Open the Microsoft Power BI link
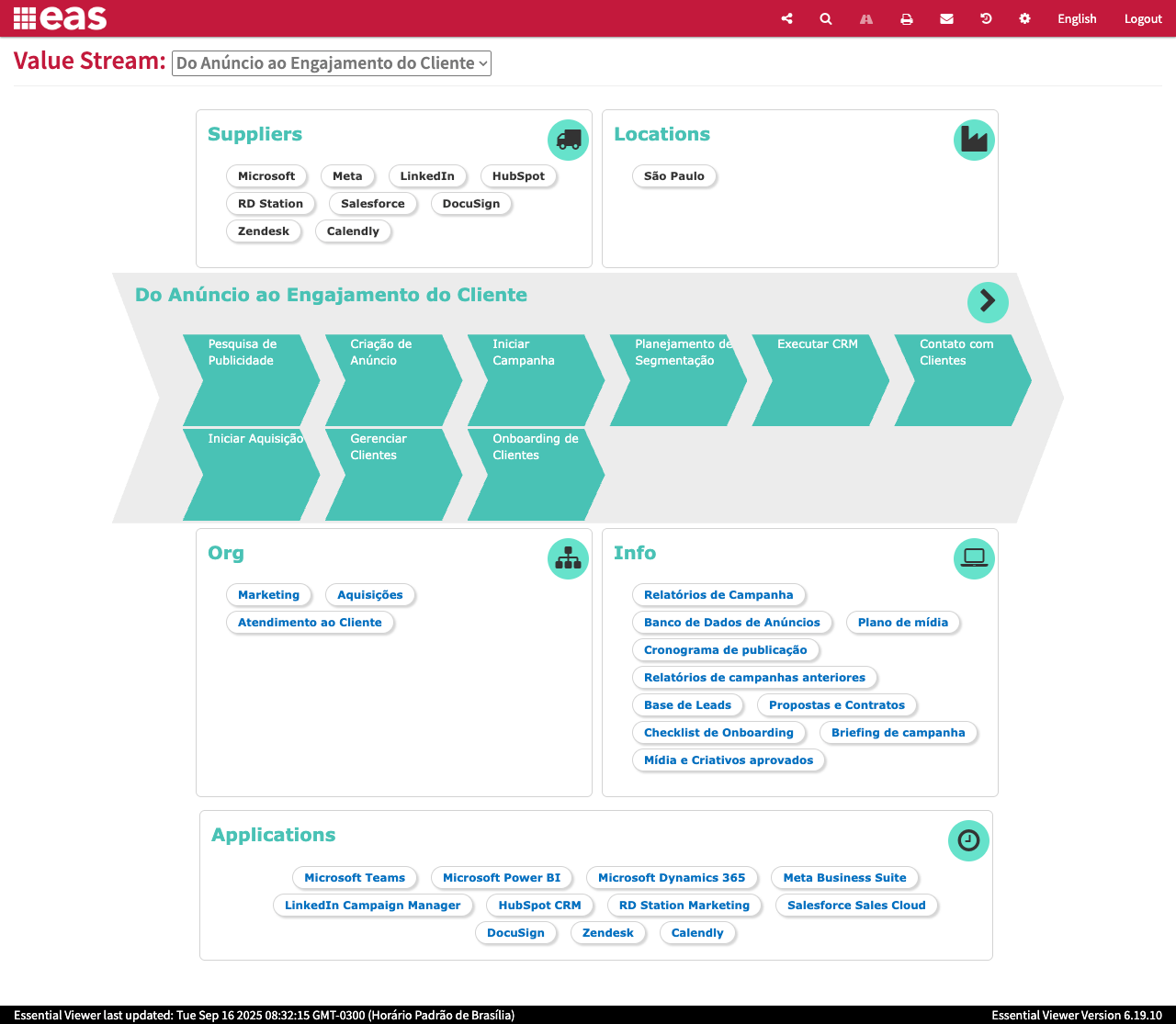The width and height of the screenshot is (1176, 1024). [502, 878]
